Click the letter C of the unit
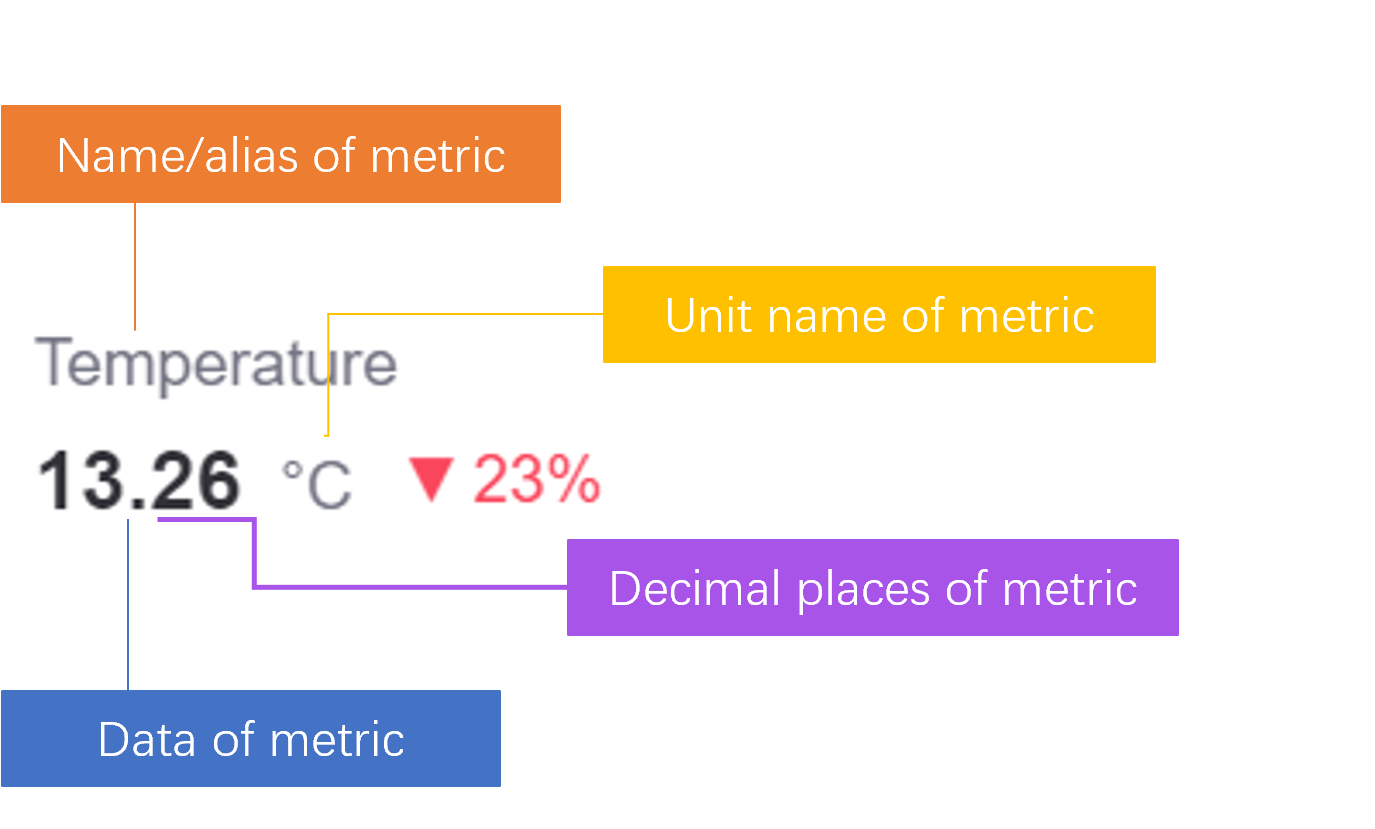The height and width of the screenshot is (829, 1375). (x=328, y=487)
